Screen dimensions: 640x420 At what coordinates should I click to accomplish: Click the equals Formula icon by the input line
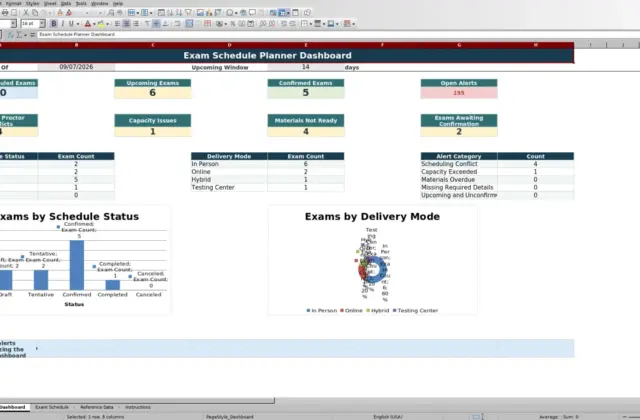[x=32, y=35]
